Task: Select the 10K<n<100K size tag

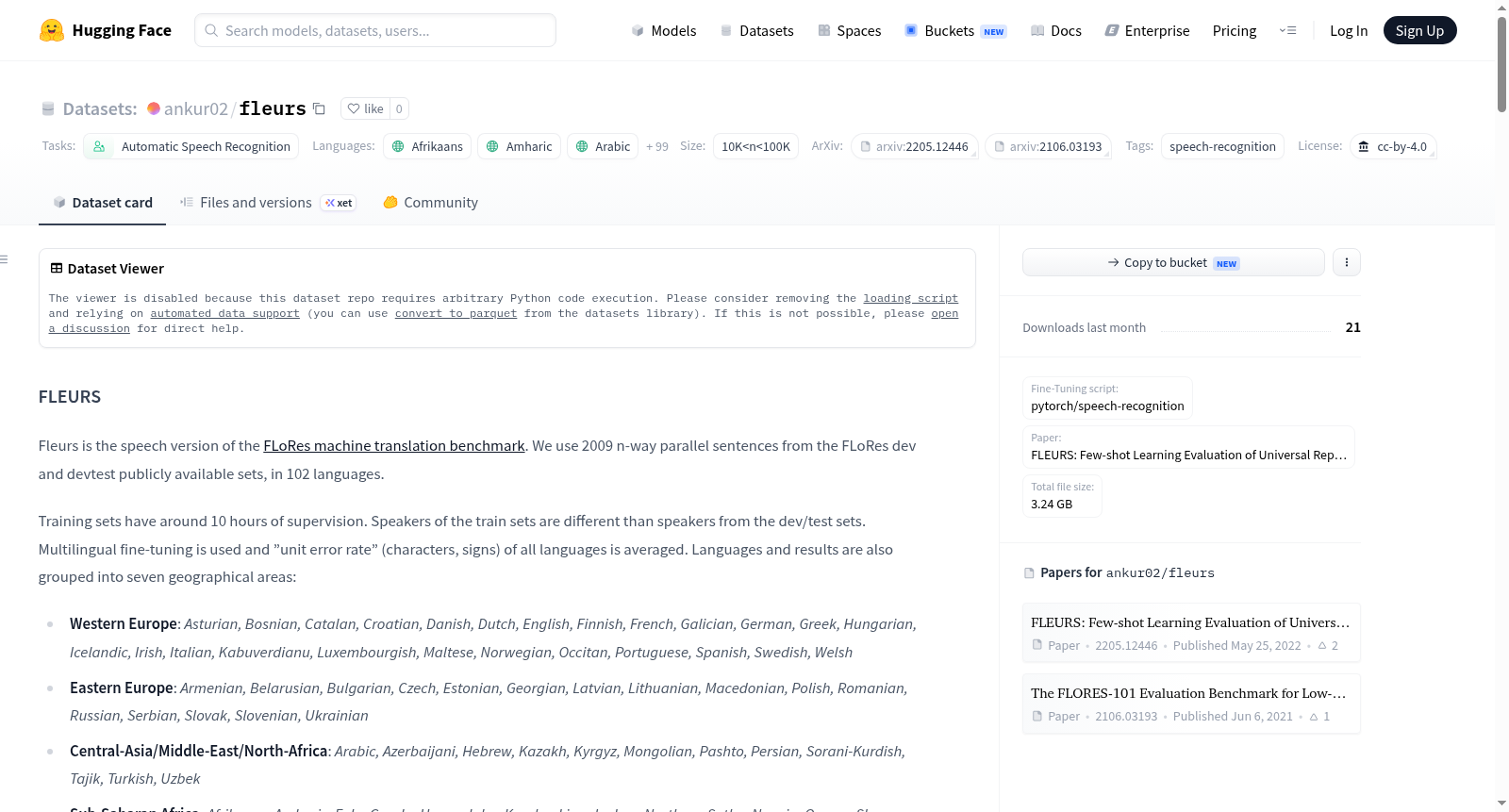Action: 756,146
